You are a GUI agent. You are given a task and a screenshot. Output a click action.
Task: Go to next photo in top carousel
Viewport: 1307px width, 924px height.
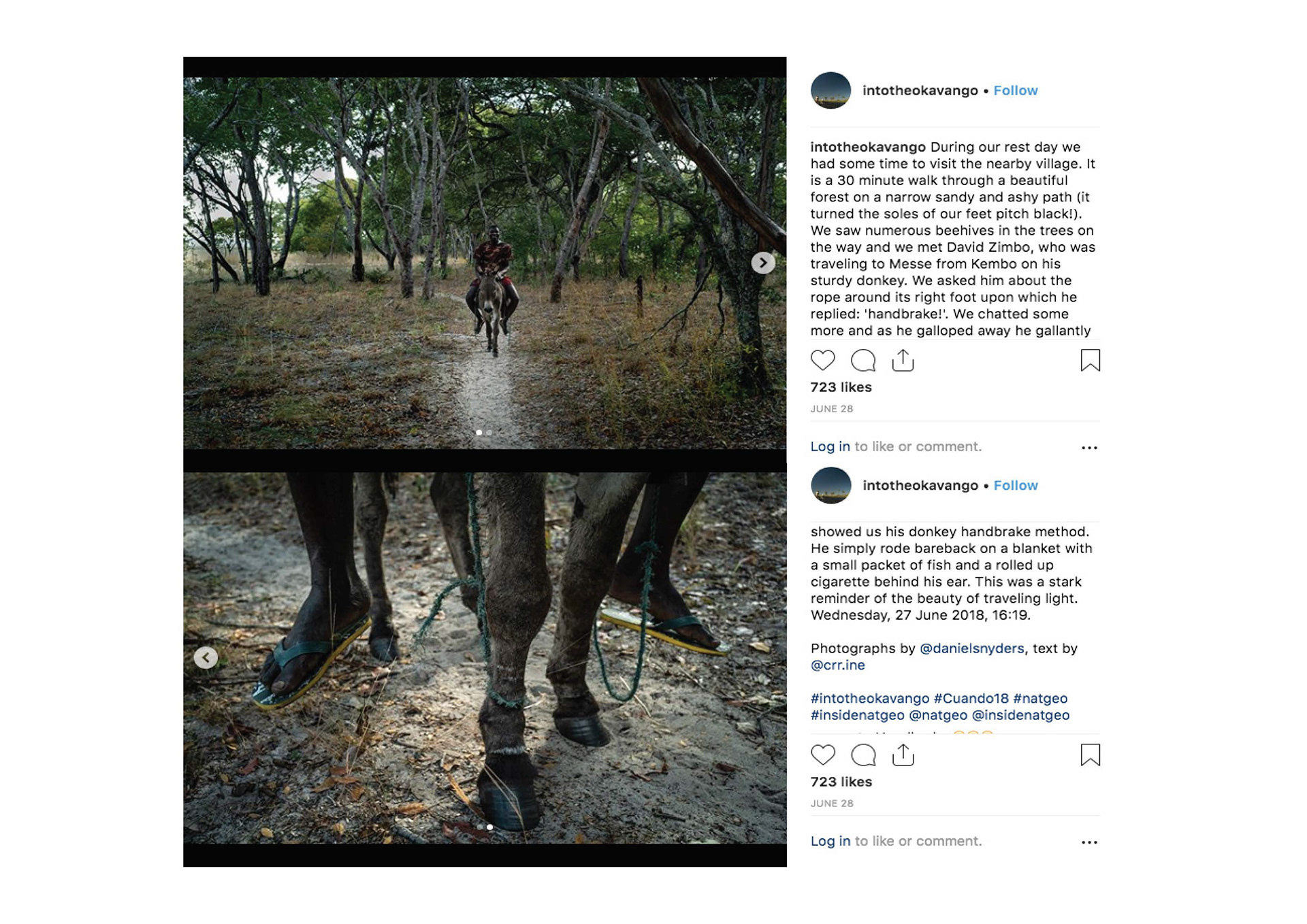[763, 263]
